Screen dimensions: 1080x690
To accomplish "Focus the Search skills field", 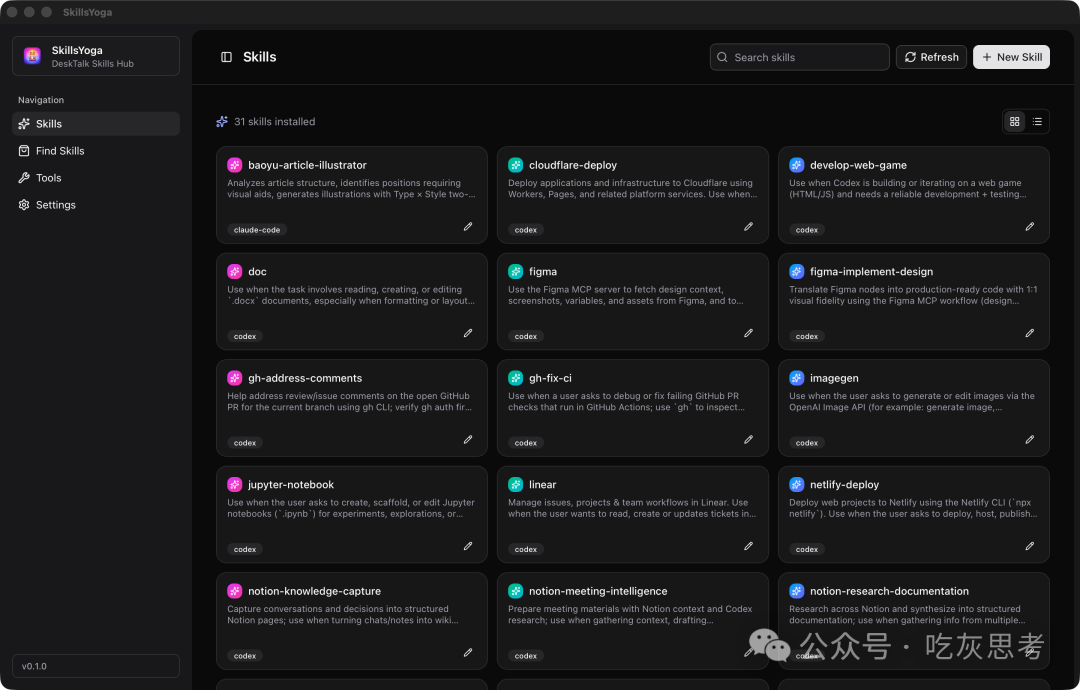I will coord(800,57).
